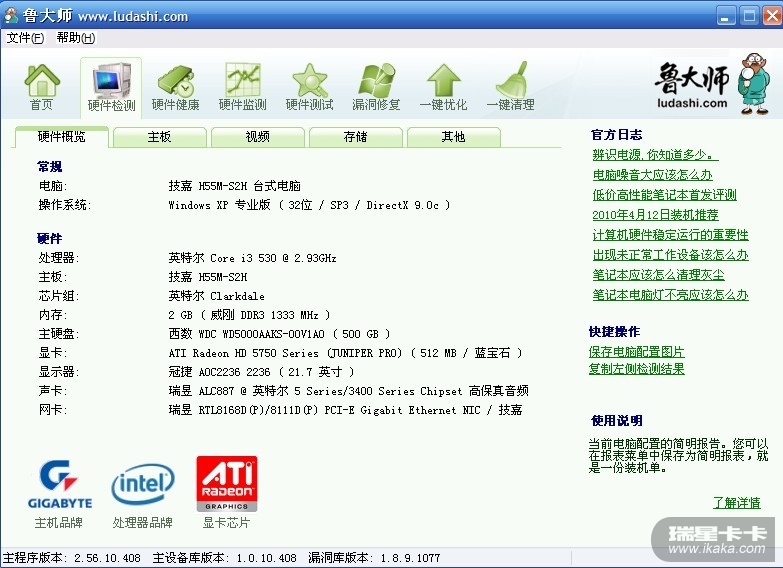Click 电脑 value 技嘉 H55M-S2H 台式电脑
The image size is (783, 568).
click(234, 186)
